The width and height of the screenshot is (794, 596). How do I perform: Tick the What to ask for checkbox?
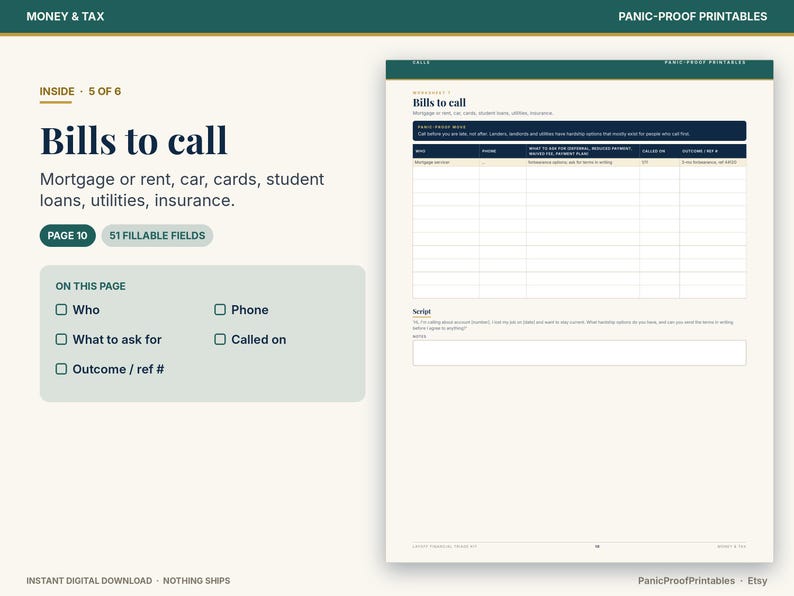pyautogui.click(x=61, y=339)
